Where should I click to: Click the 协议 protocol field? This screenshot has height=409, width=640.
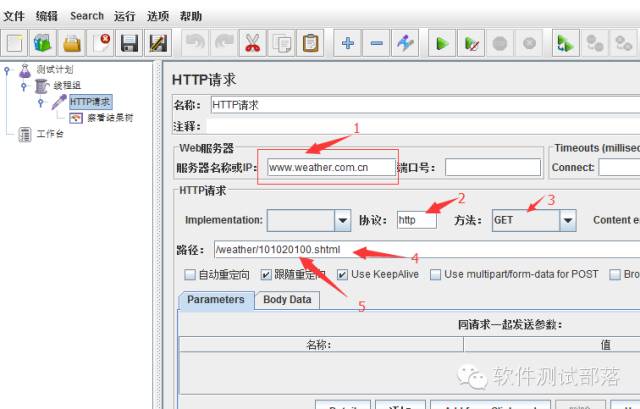pyautogui.click(x=417, y=220)
